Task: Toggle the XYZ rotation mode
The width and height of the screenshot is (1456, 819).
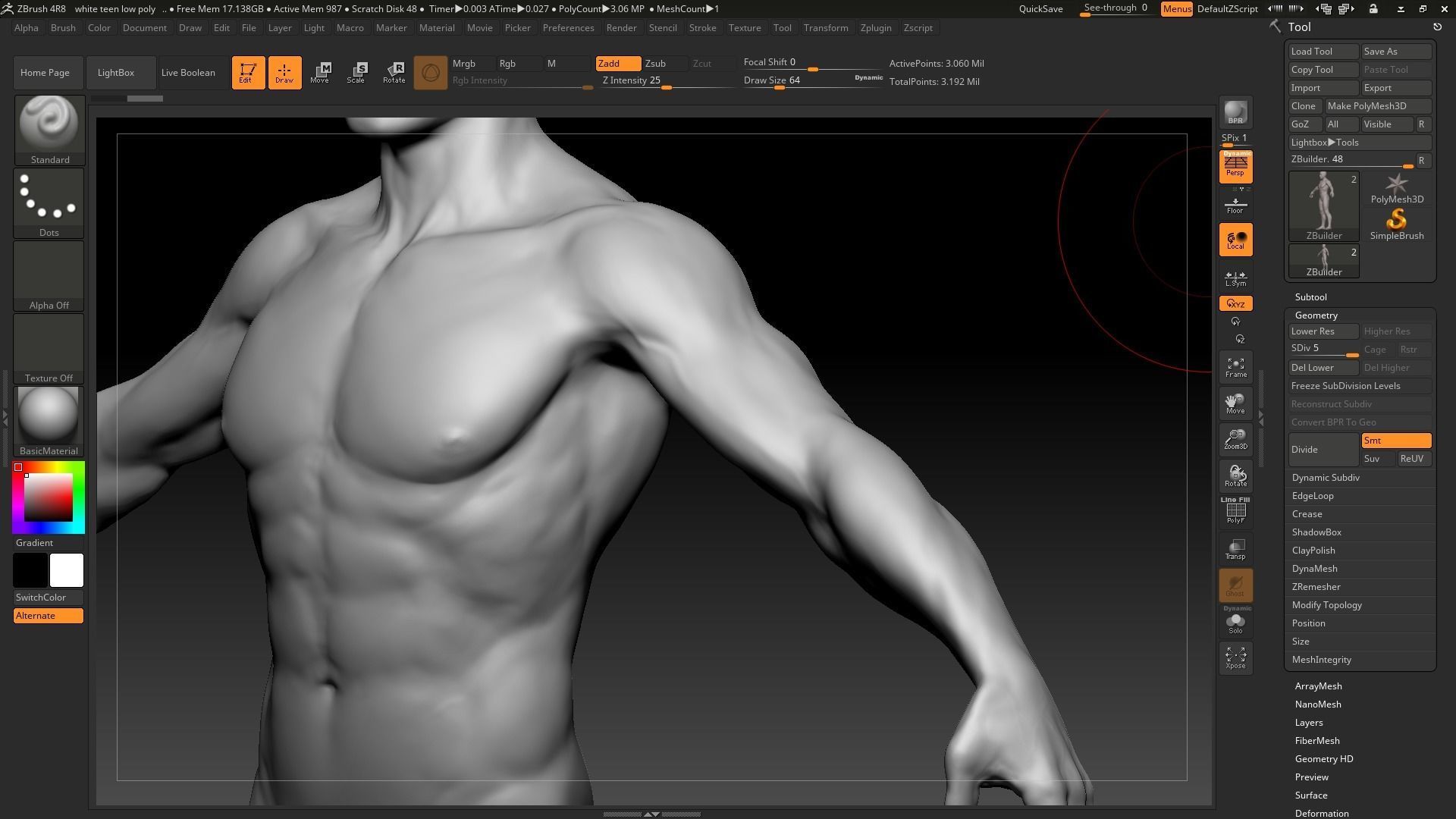Action: click(1235, 303)
